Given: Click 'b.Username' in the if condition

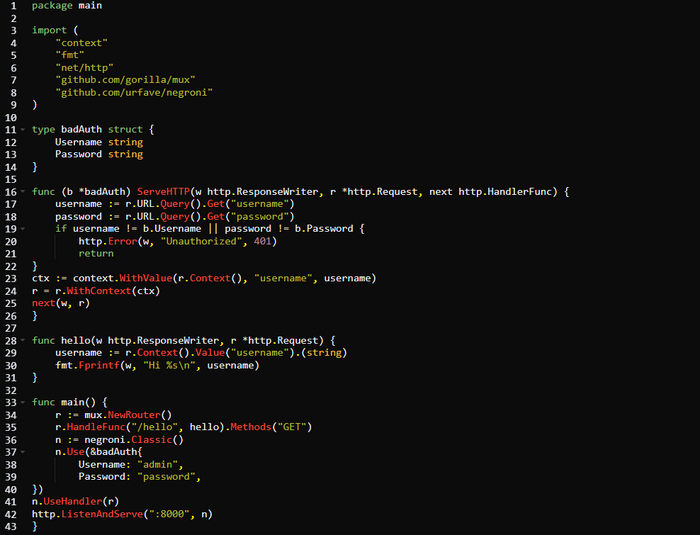Looking at the screenshot, I should [172, 229].
